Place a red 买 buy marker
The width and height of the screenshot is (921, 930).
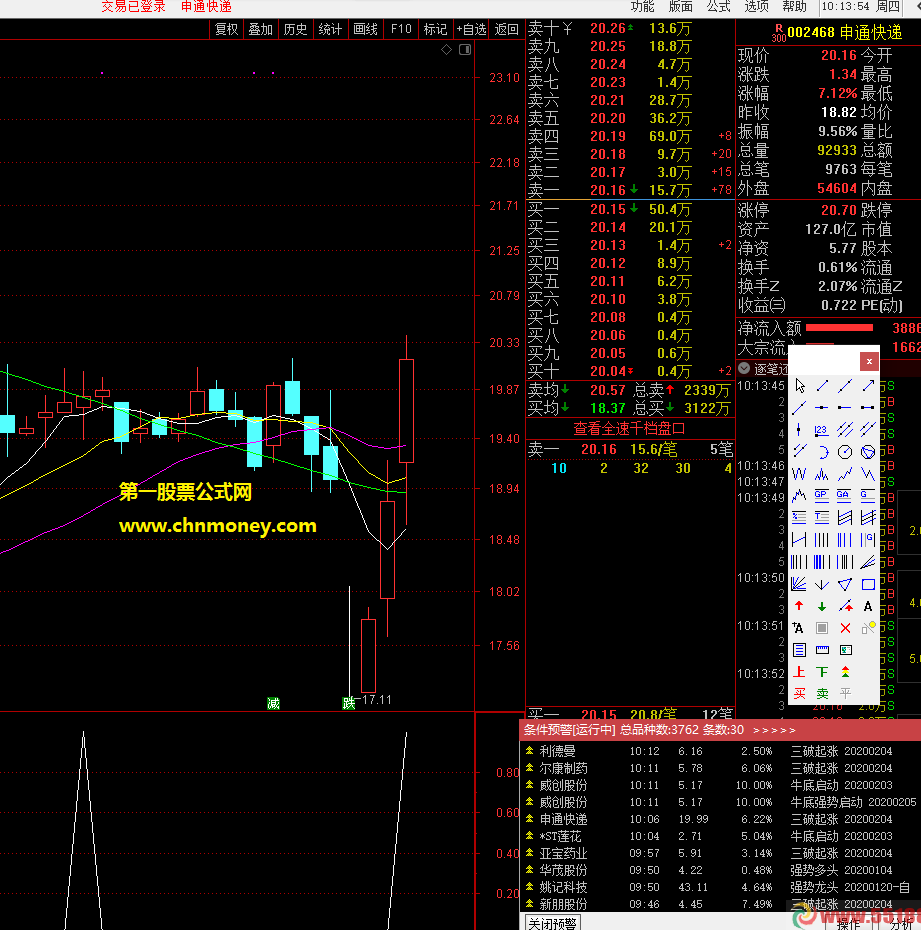(799, 693)
